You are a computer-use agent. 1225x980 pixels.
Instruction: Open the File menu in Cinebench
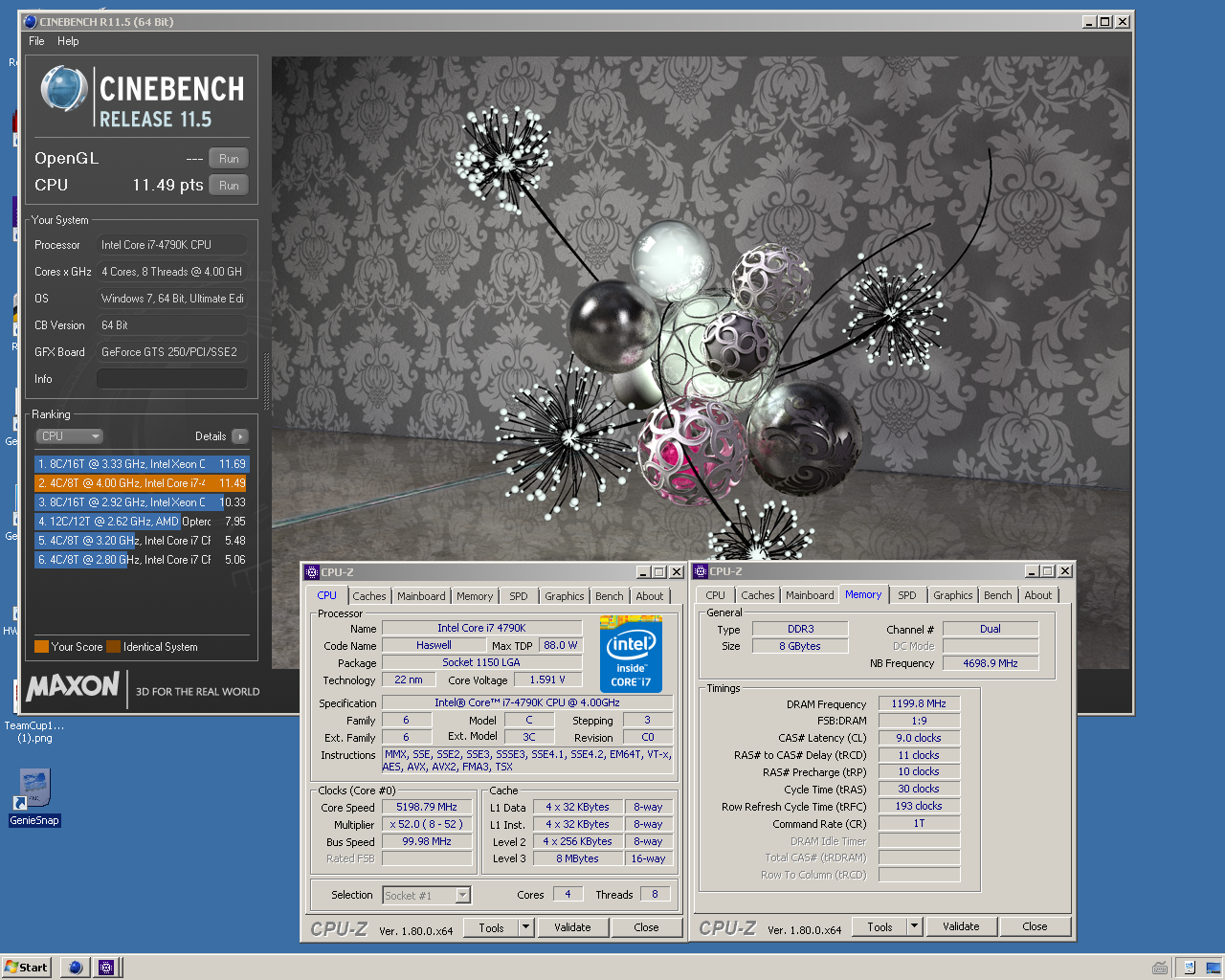tap(36, 41)
